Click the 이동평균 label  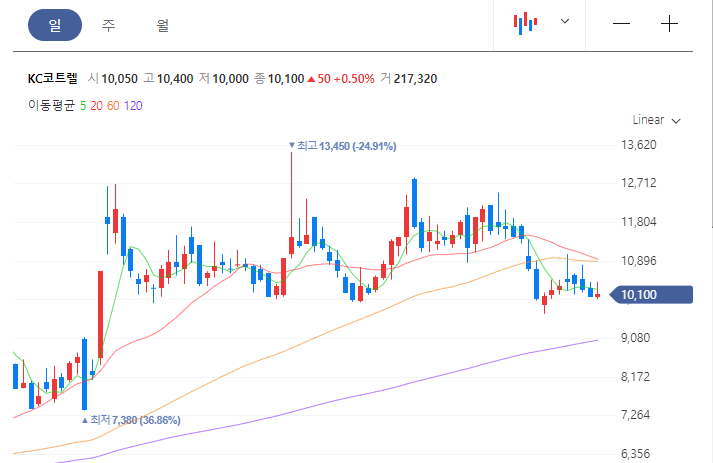tap(51, 106)
